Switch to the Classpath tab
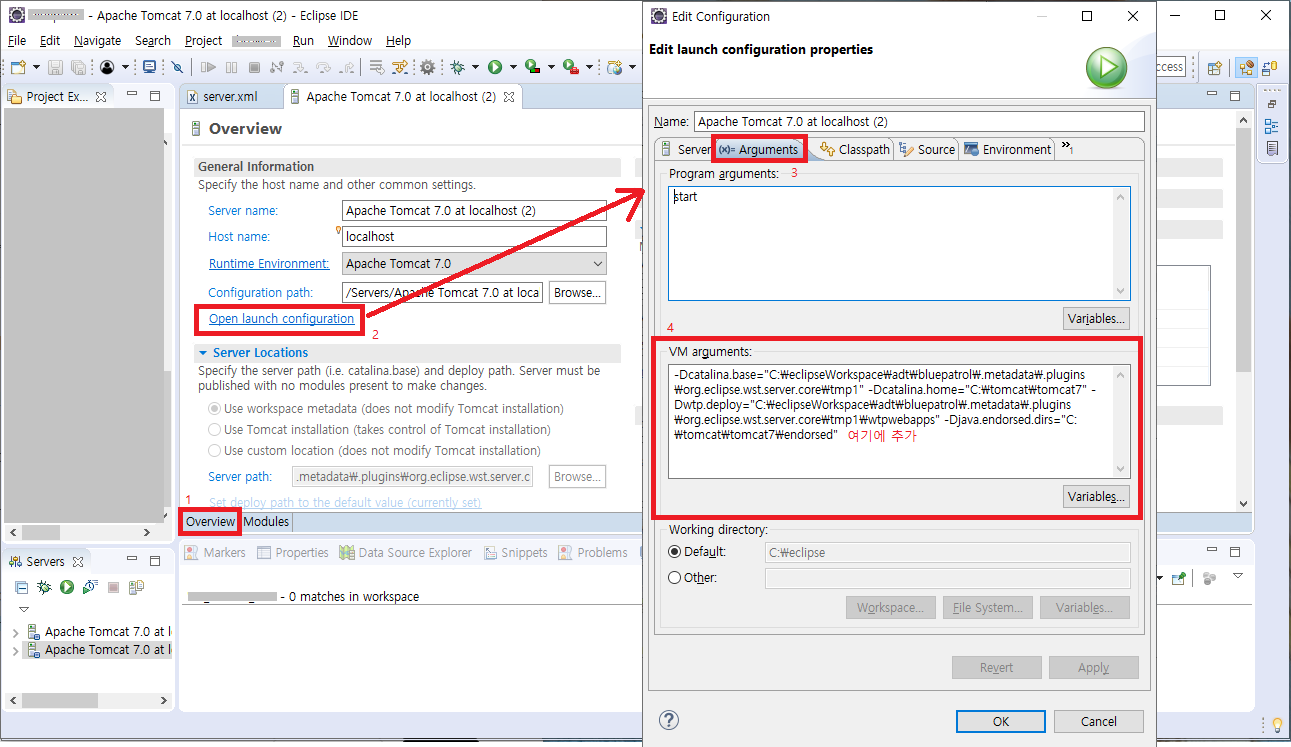1291x747 pixels. (855, 149)
